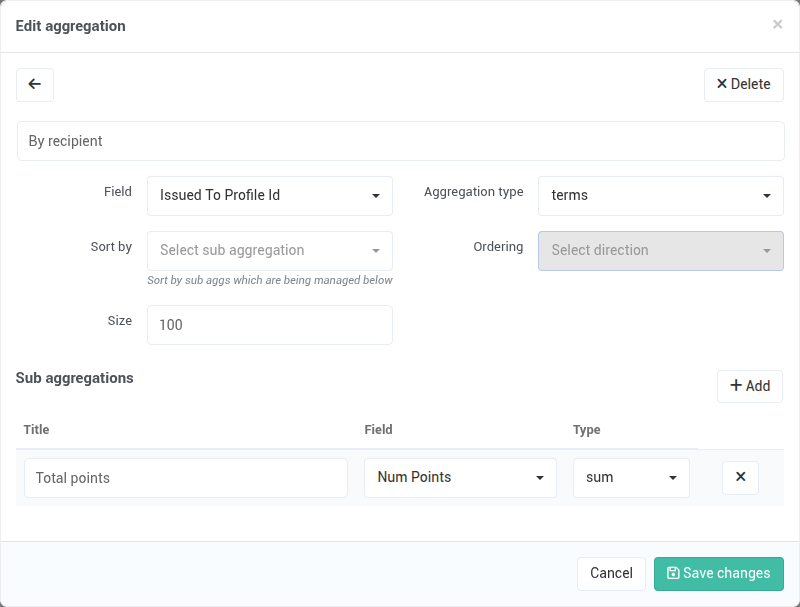Click the 'Type' column header
The height and width of the screenshot is (607, 800).
(x=586, y=429)
